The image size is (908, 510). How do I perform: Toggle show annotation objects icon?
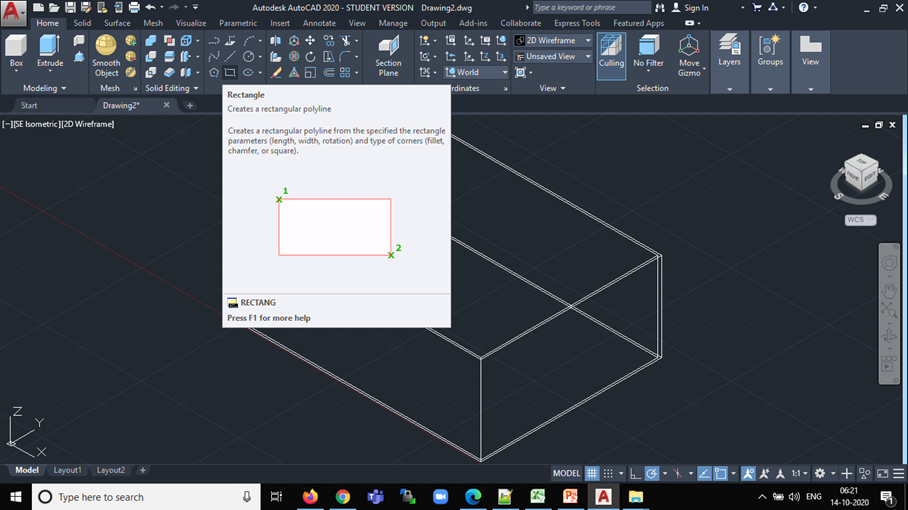748,474
